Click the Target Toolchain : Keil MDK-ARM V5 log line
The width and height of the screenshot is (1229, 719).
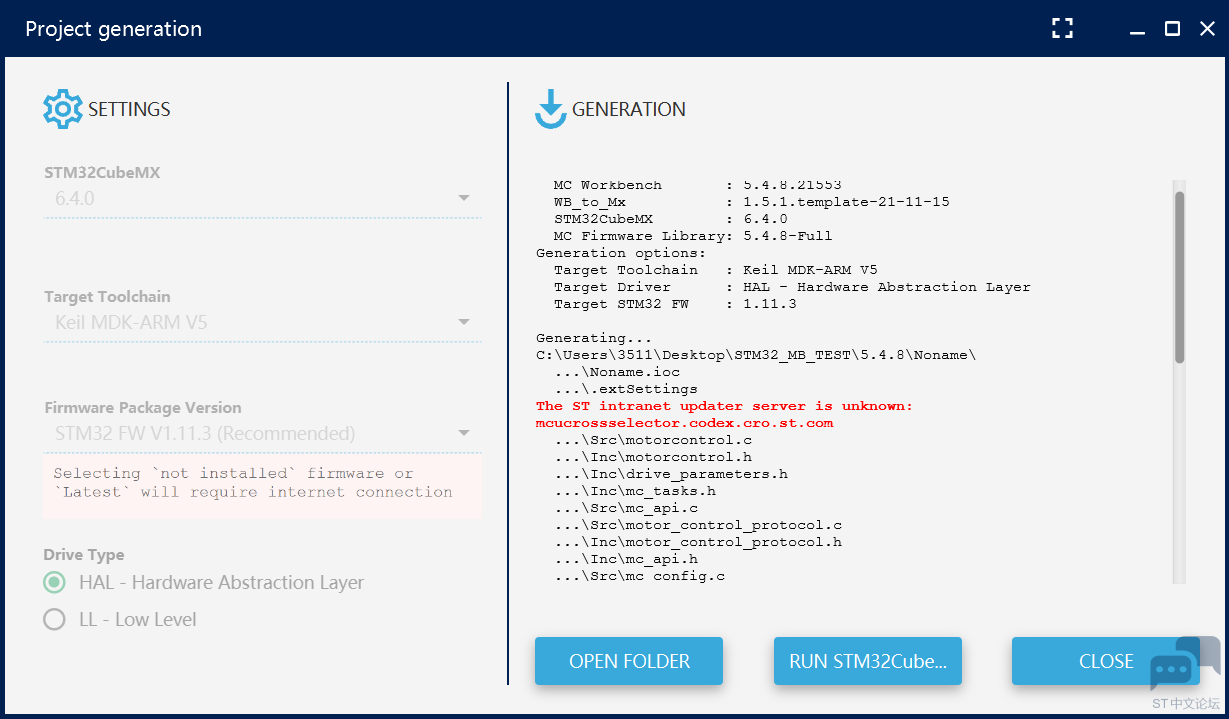[x=715, y=270]
